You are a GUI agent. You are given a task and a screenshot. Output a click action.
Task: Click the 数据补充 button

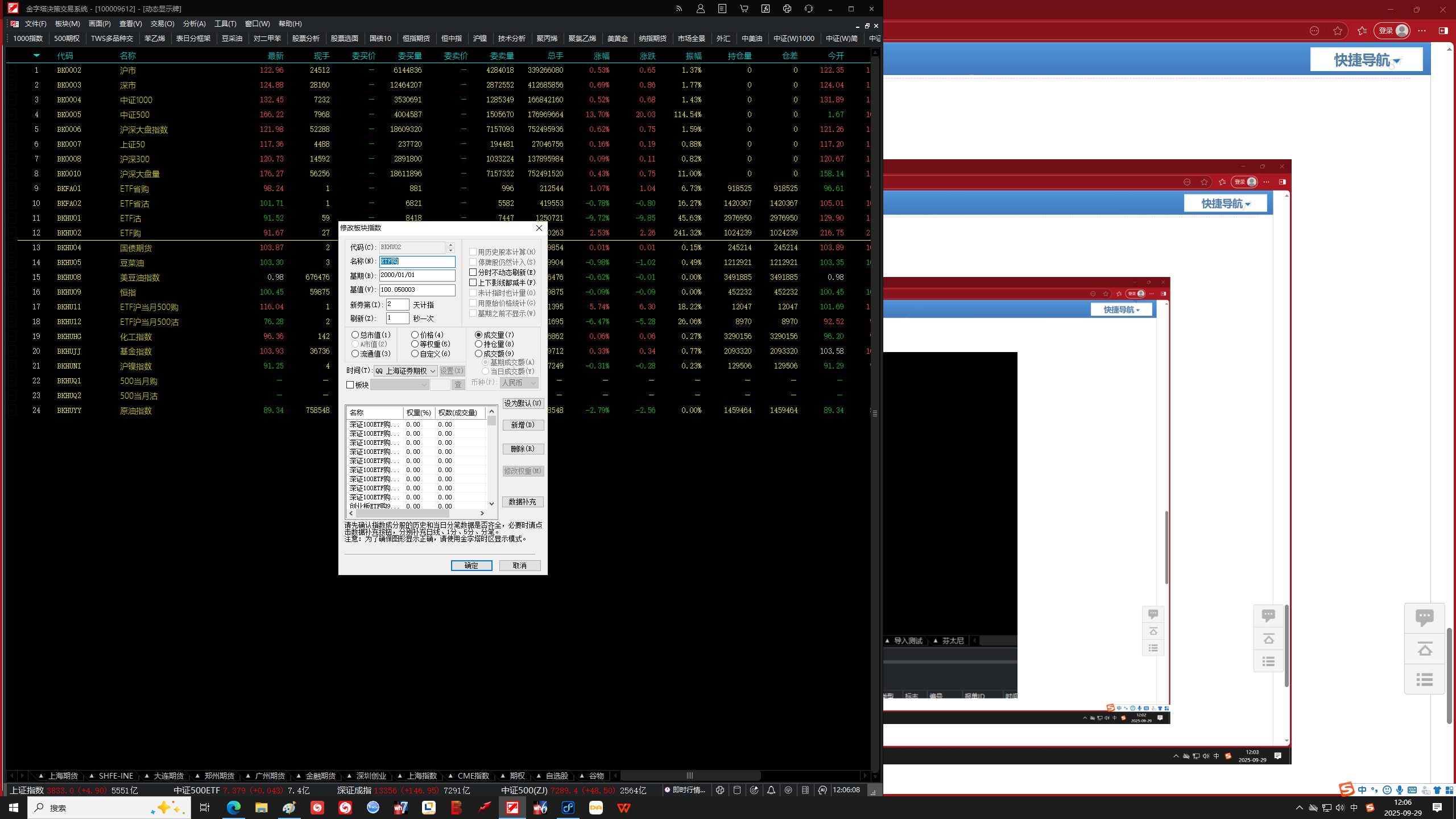[x=522, y=502]
